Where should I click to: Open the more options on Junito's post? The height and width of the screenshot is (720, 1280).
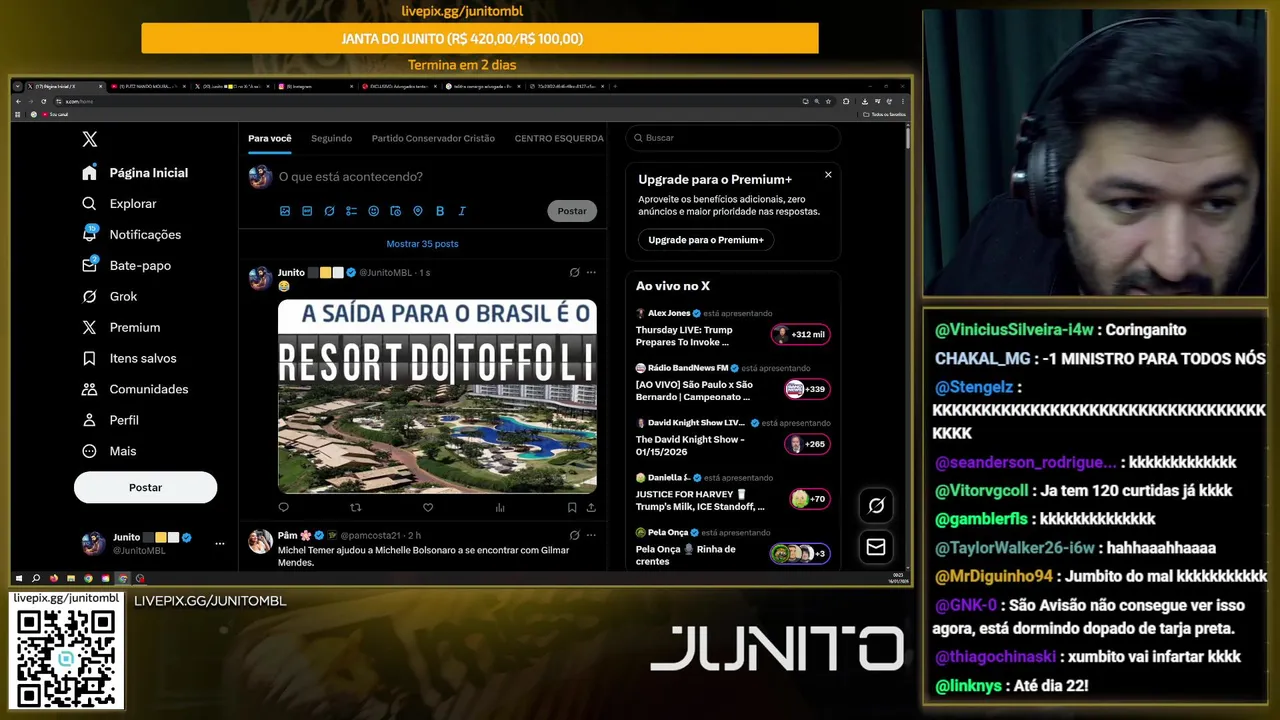click(x=591, y=272)
